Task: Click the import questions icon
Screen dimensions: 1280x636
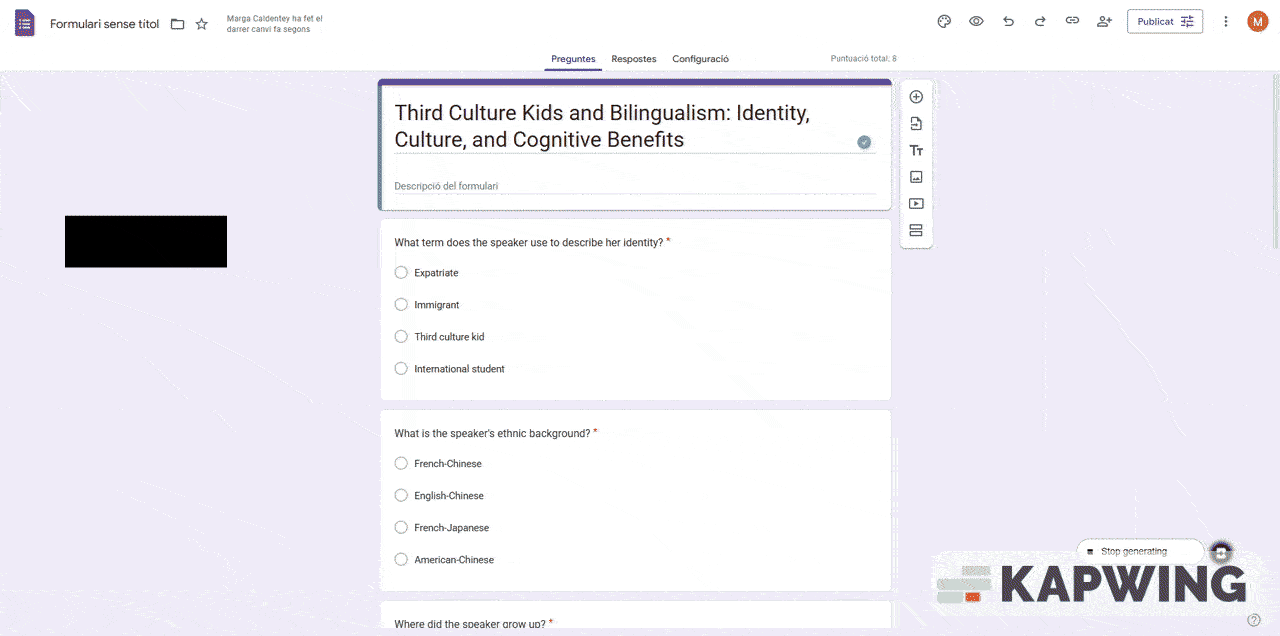Action: coord(916,124)
